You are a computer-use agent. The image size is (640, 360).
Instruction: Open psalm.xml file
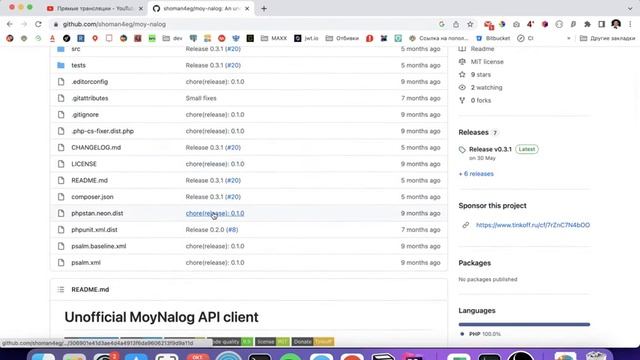pos(86,262)
